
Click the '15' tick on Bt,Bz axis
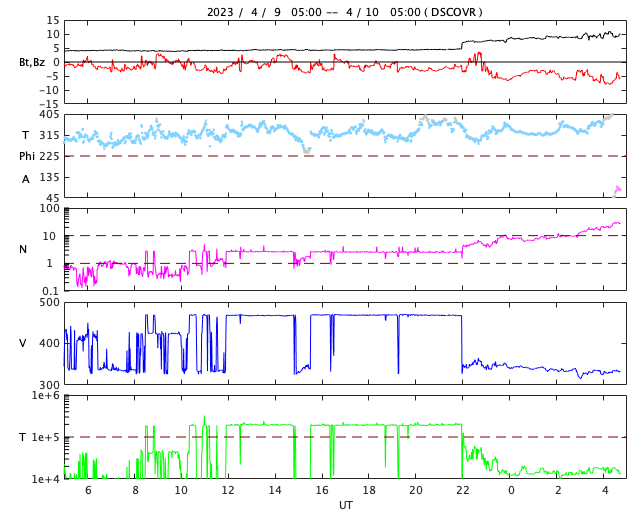(x=53, y=20)
